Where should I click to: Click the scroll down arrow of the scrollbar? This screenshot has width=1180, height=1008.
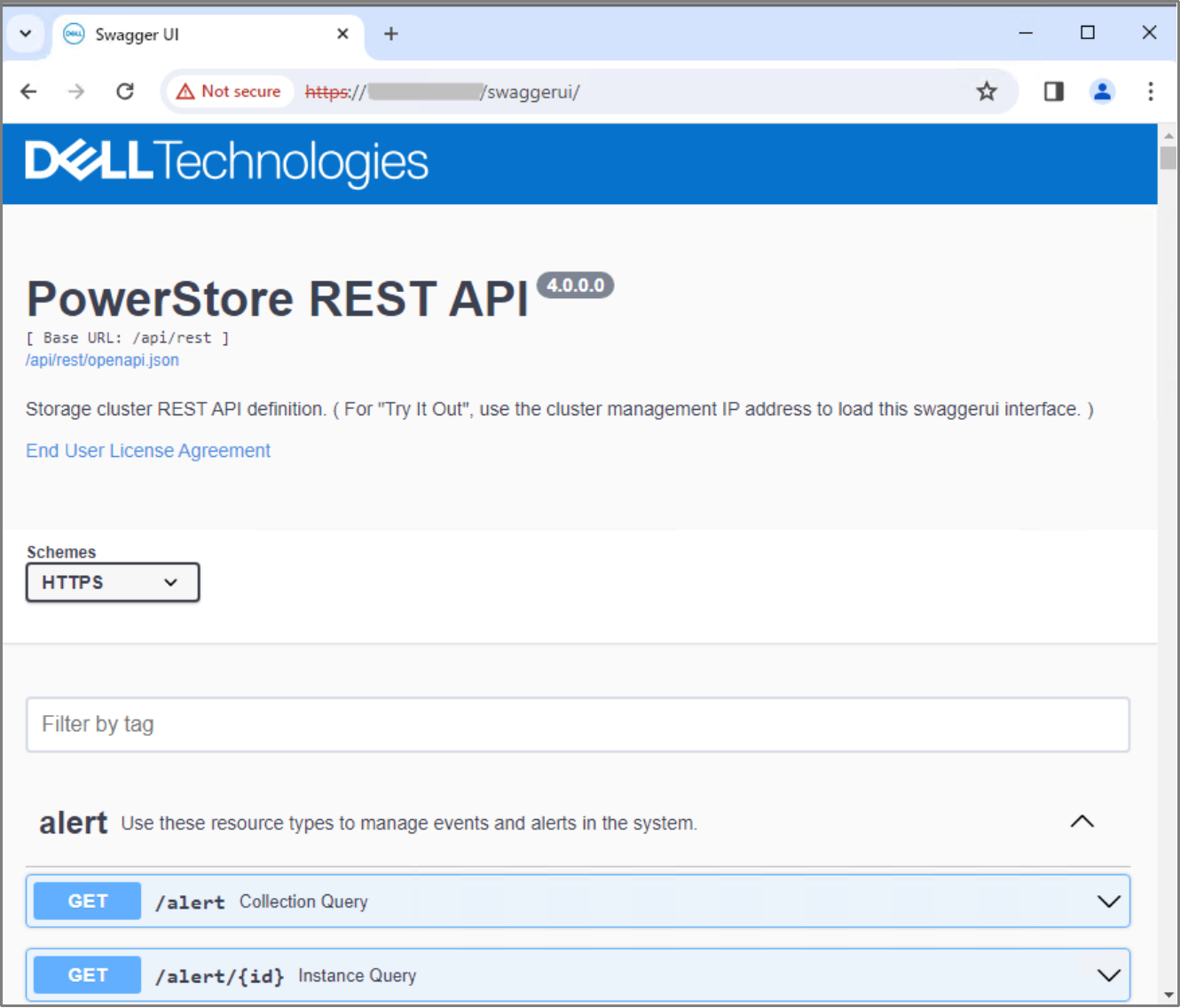pos(1168,995)
